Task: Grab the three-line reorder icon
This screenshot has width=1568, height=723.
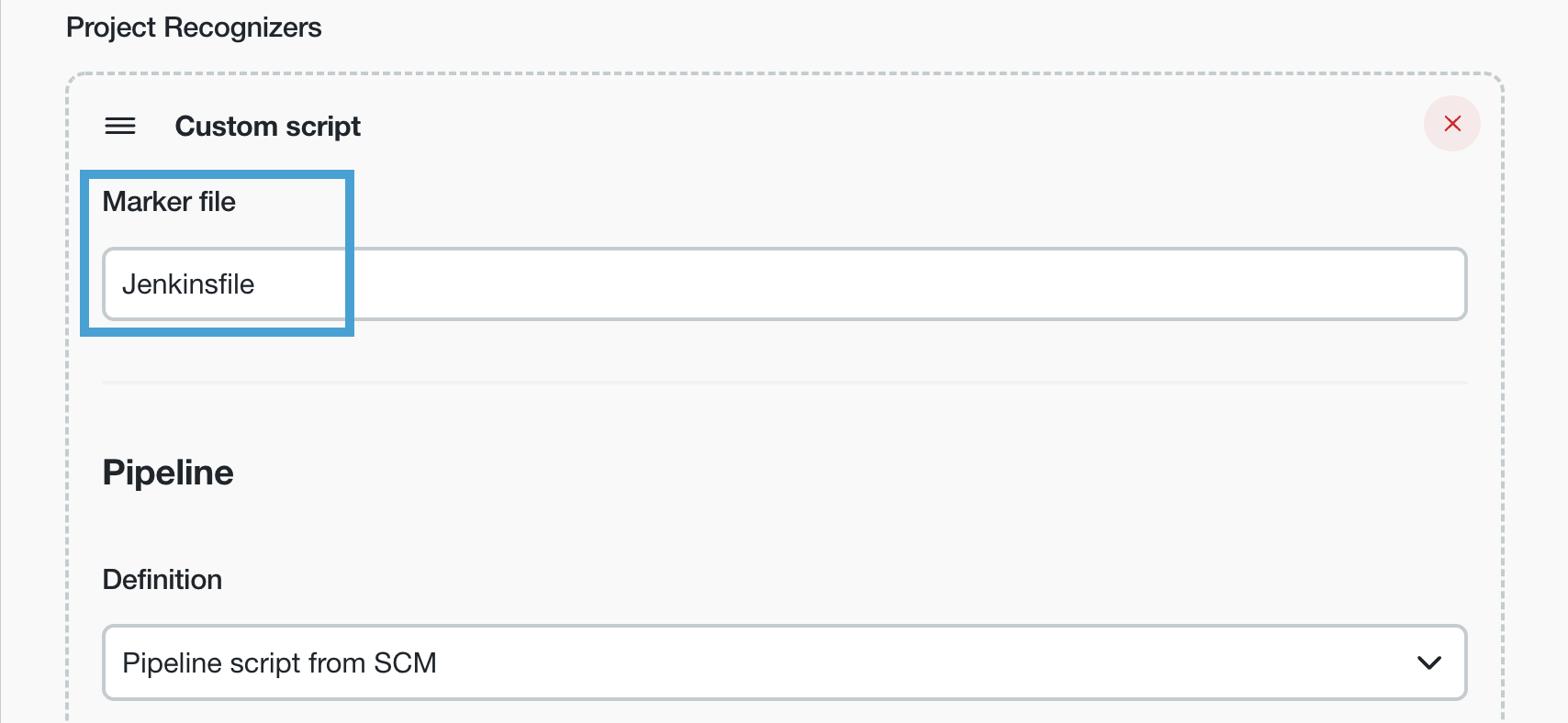Action: pyautogui.click(x=120, y=126)
